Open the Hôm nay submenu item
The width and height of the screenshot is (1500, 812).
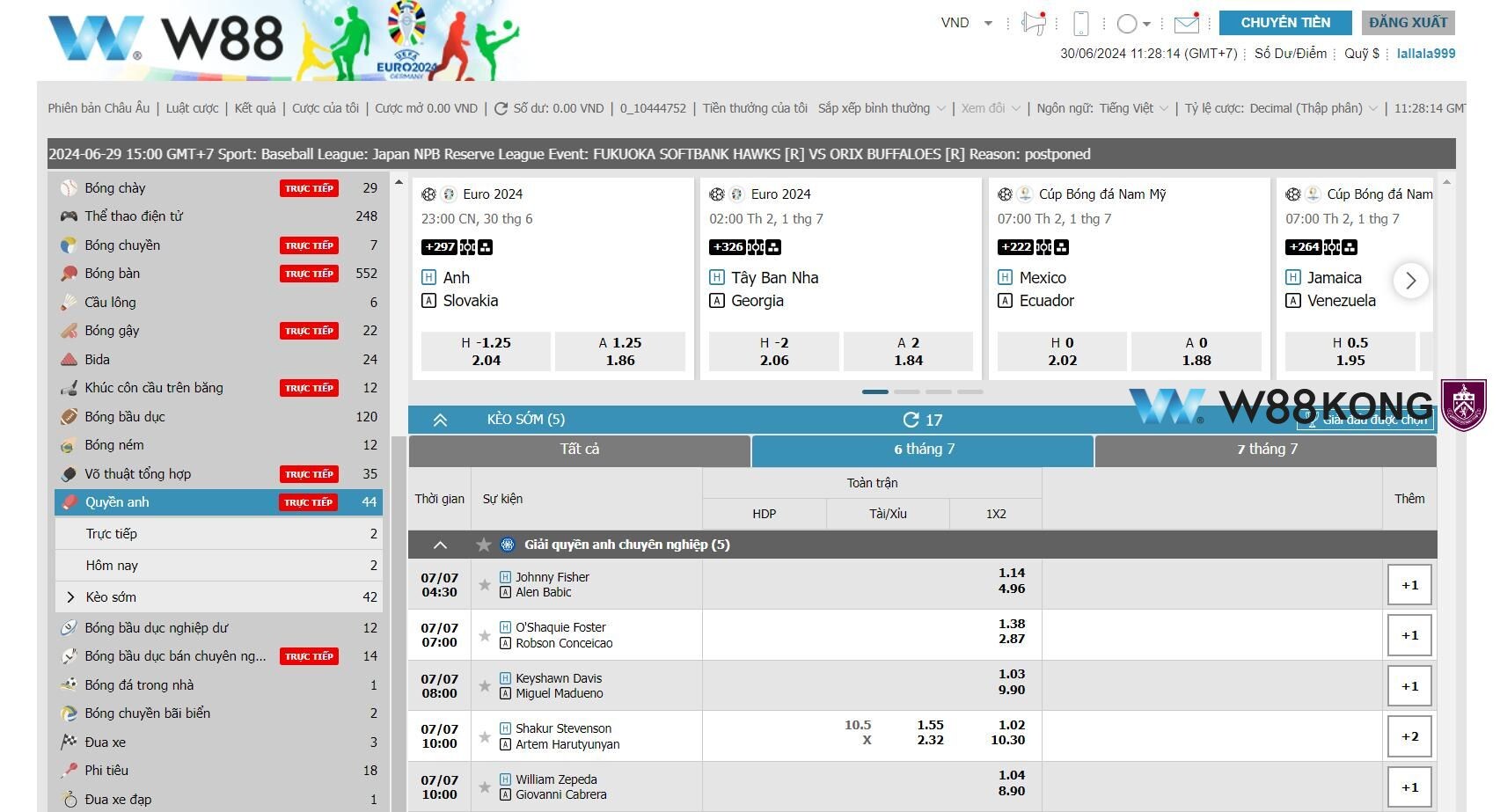point(219,565)
